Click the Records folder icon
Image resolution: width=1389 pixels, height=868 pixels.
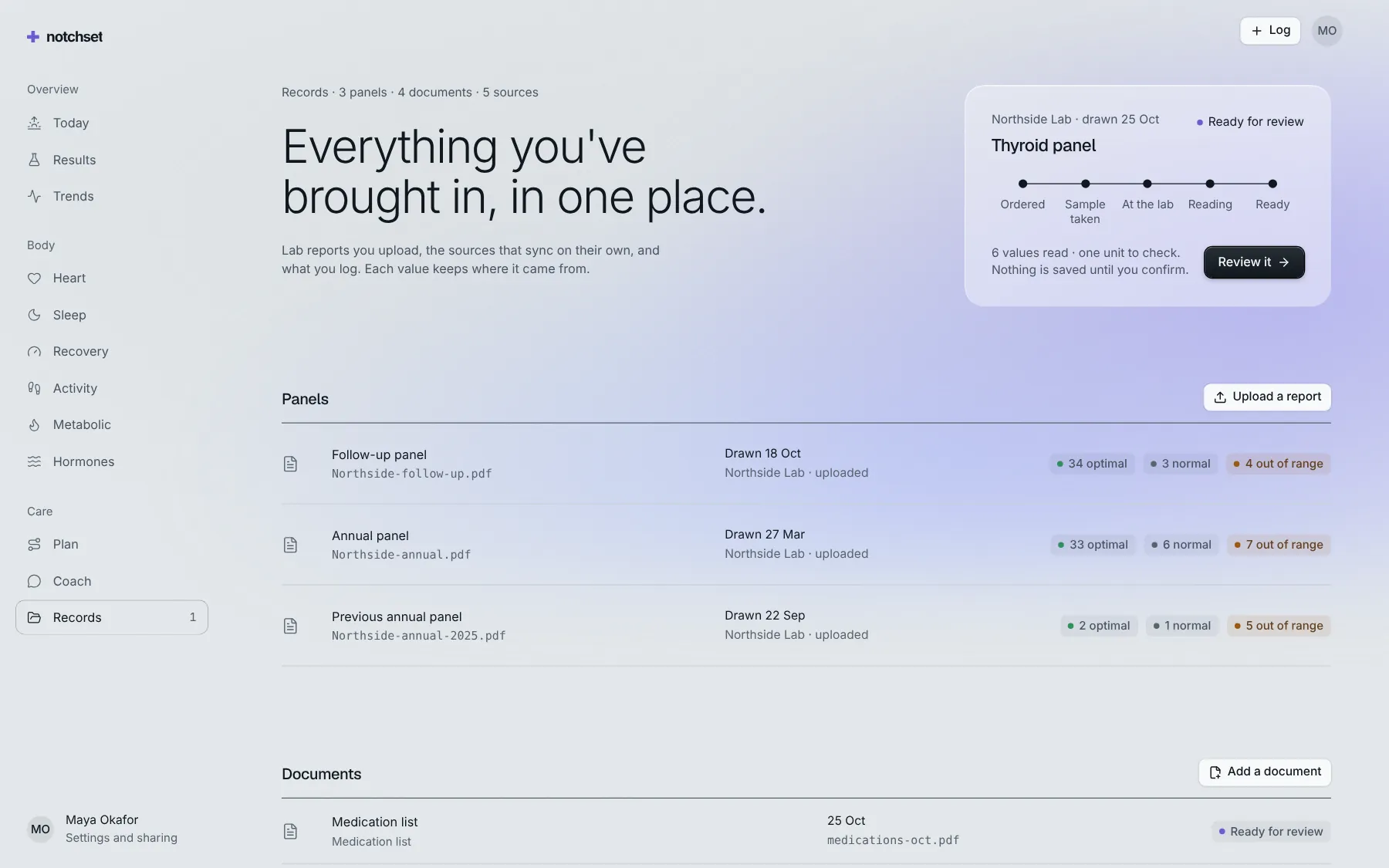tap(34, 617)
